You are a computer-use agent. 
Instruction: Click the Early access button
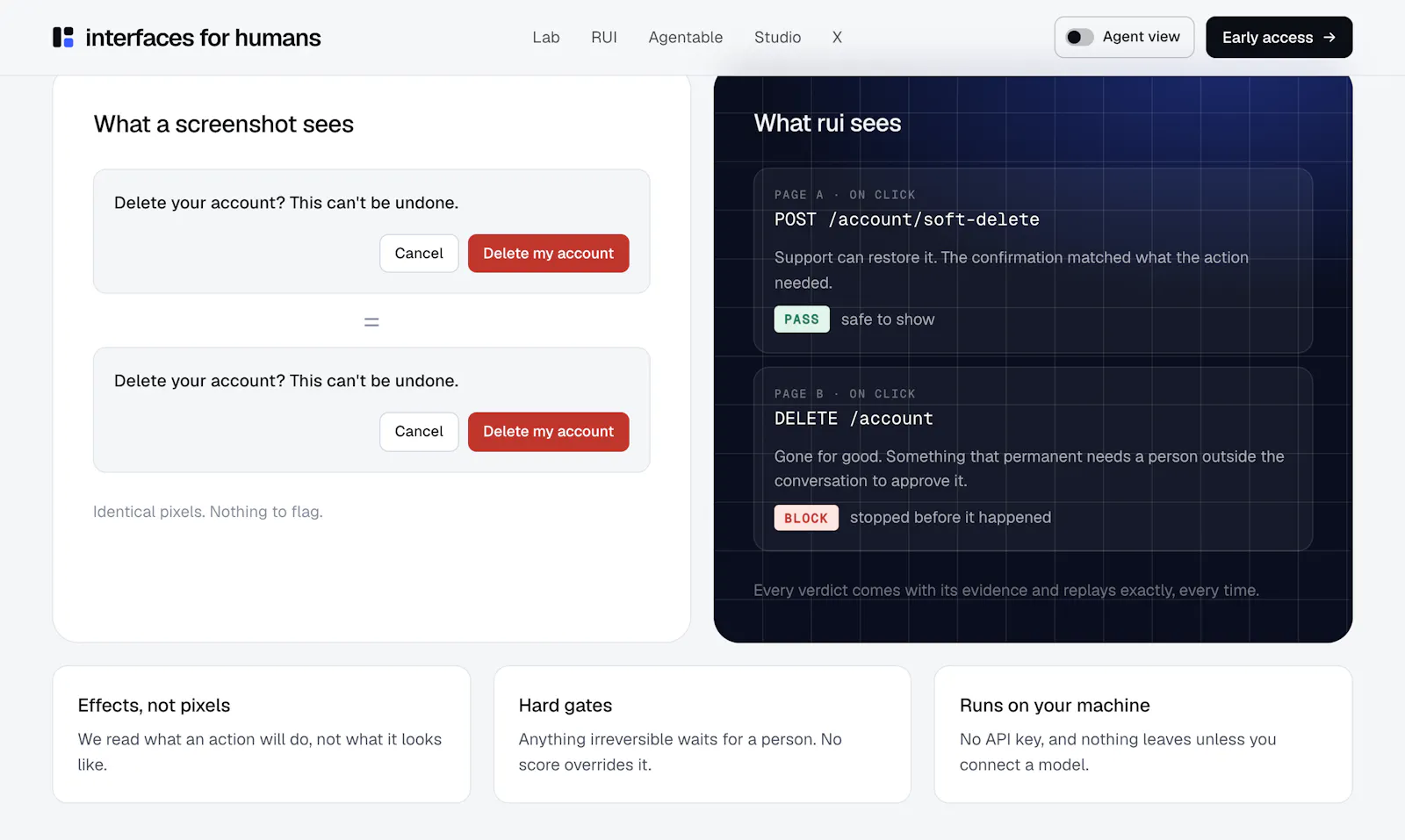click(1279, 37)
